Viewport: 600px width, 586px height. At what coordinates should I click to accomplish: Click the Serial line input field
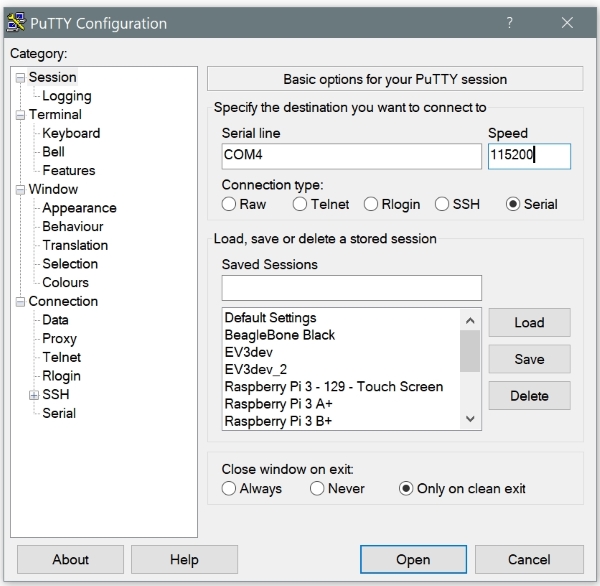pyautogui.click(x=352, y=156)
